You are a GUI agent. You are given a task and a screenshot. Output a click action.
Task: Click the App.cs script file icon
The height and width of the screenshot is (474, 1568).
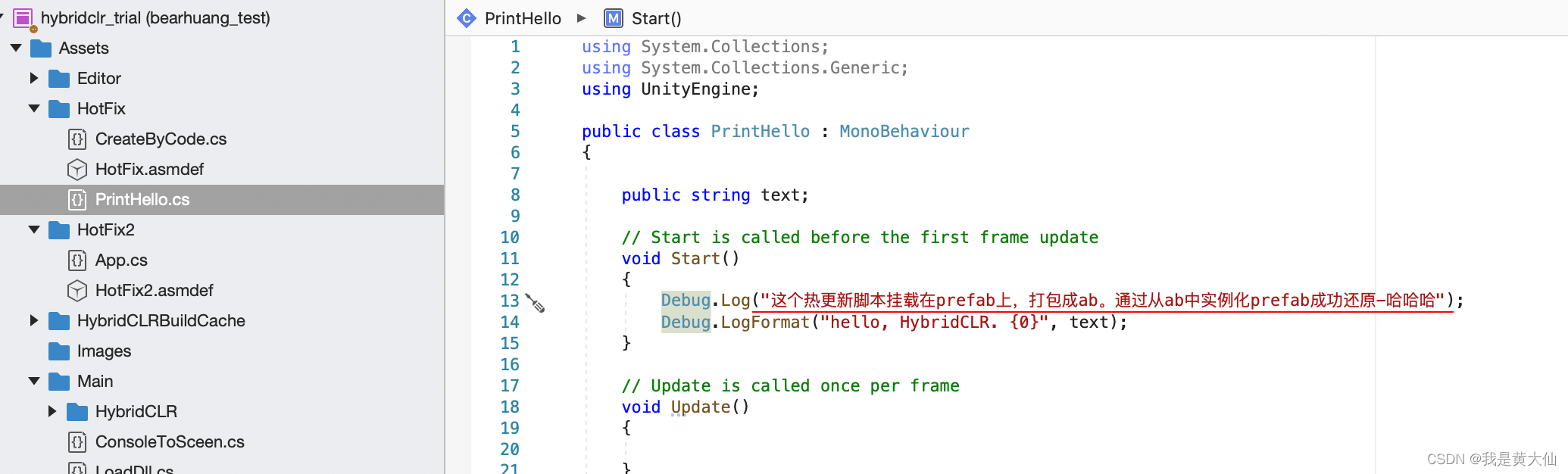click(77, 260)
